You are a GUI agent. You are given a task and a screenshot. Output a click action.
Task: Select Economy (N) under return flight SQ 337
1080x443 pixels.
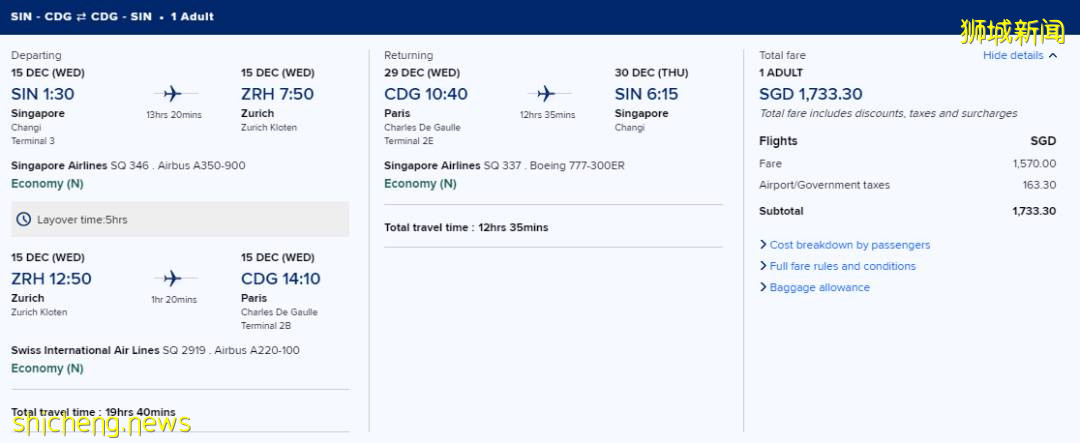(x=420, y=184)
